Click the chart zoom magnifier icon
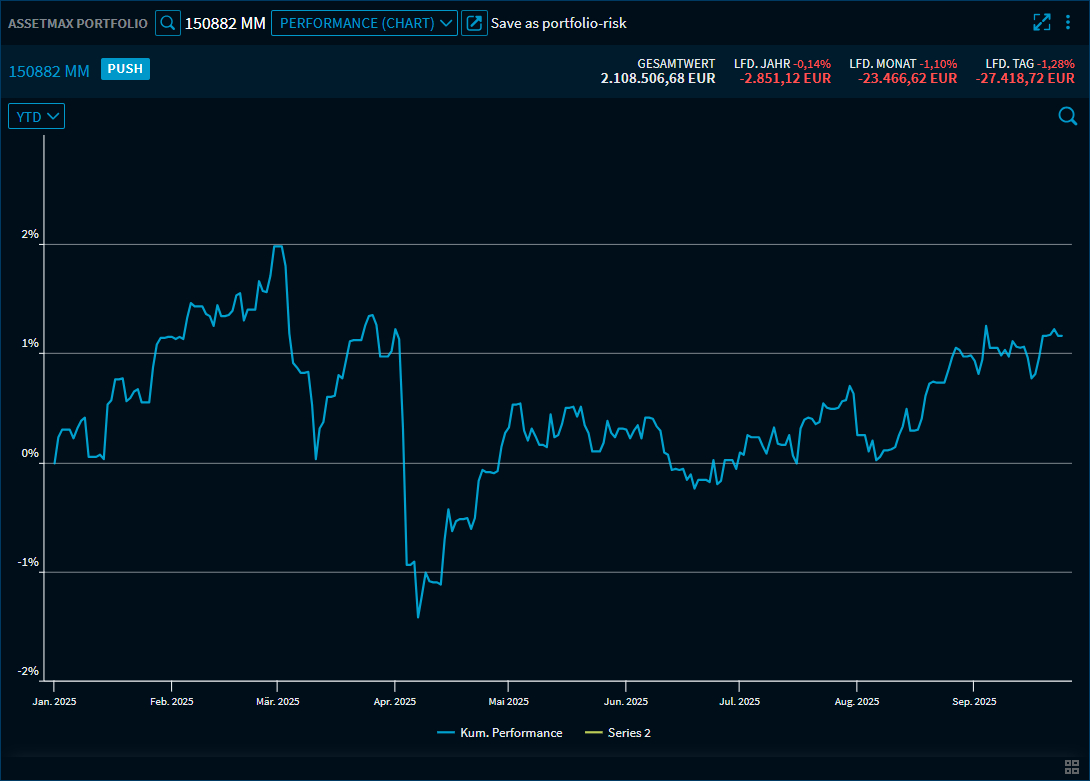This screenshot has height=781, width=1090. [1068, 116]
